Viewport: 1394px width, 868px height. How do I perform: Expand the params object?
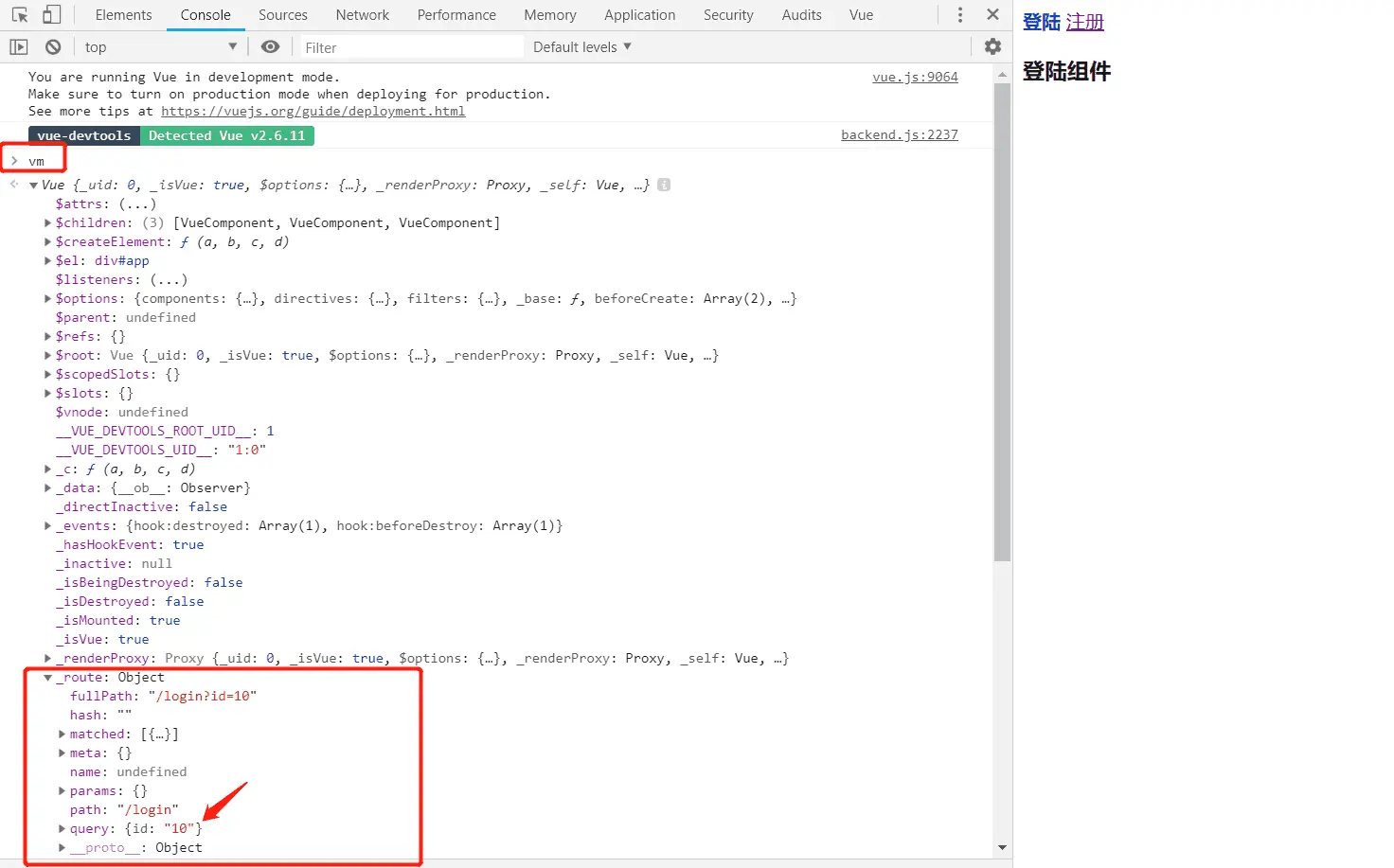62,791
